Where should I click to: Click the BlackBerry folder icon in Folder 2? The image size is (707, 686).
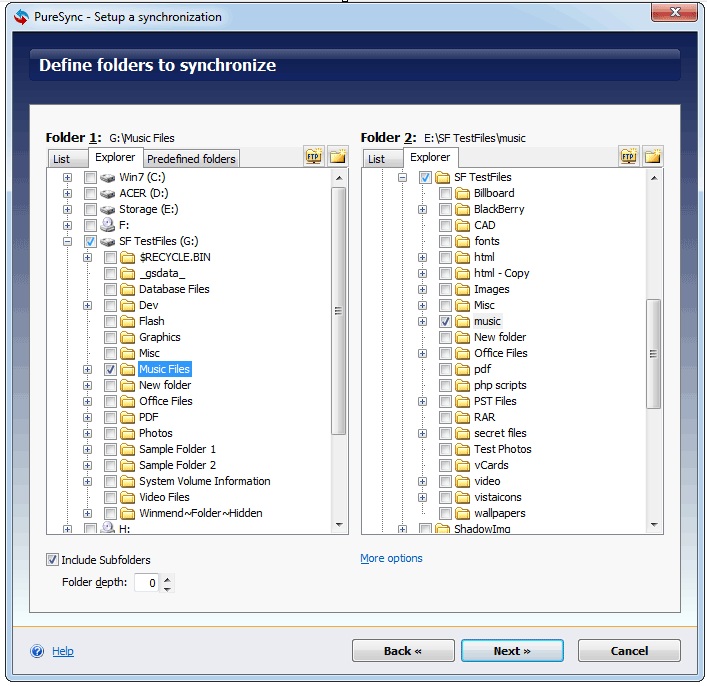pyautogui.click(x=463, y=209)
